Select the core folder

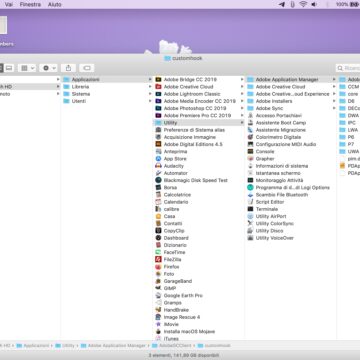tap(349, 94)
